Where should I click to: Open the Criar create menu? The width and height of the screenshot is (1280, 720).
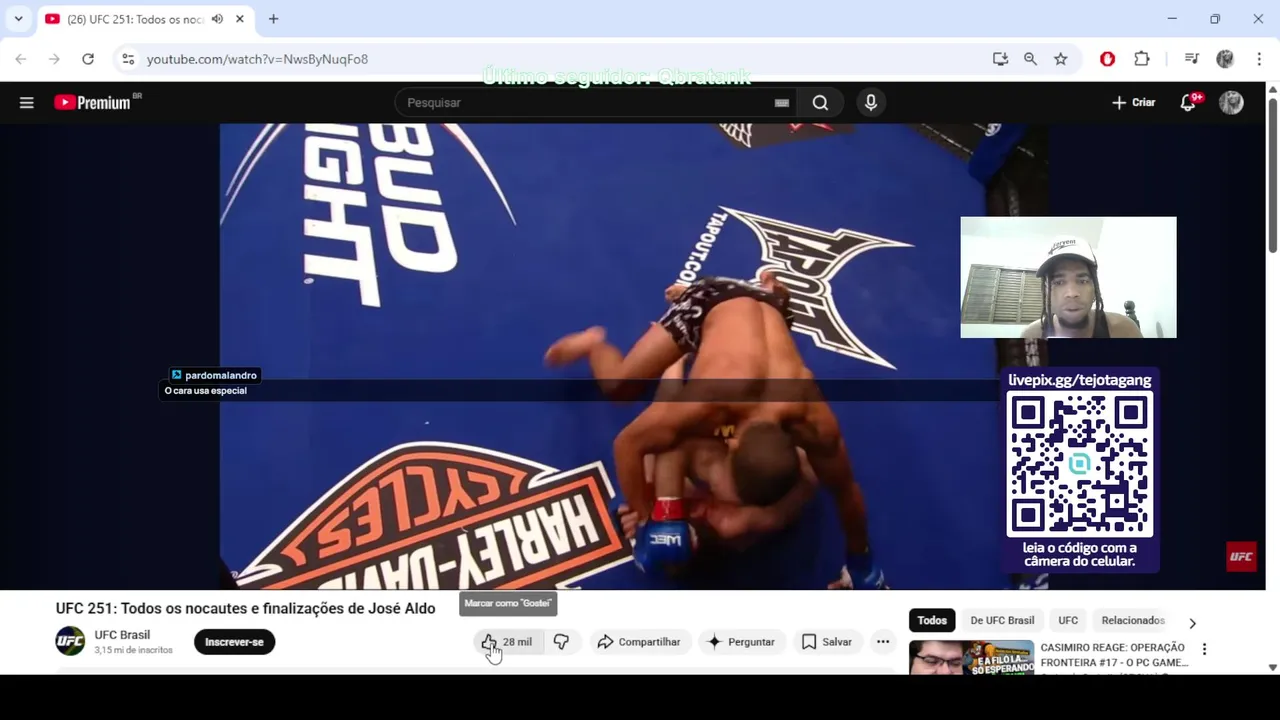[x=1133, y=102]
